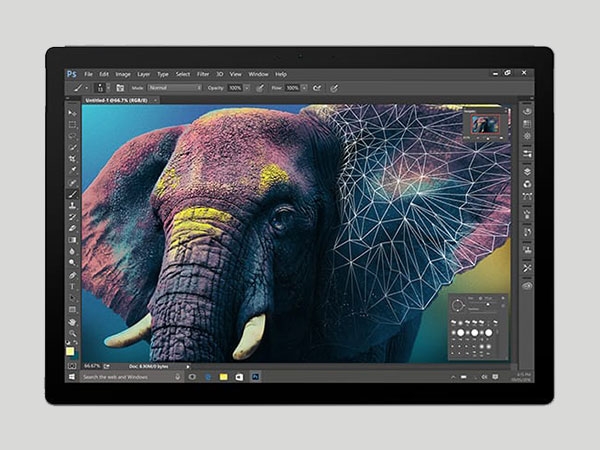
Task: Select the Clone Stamp tool
Action: click(72, 205)
